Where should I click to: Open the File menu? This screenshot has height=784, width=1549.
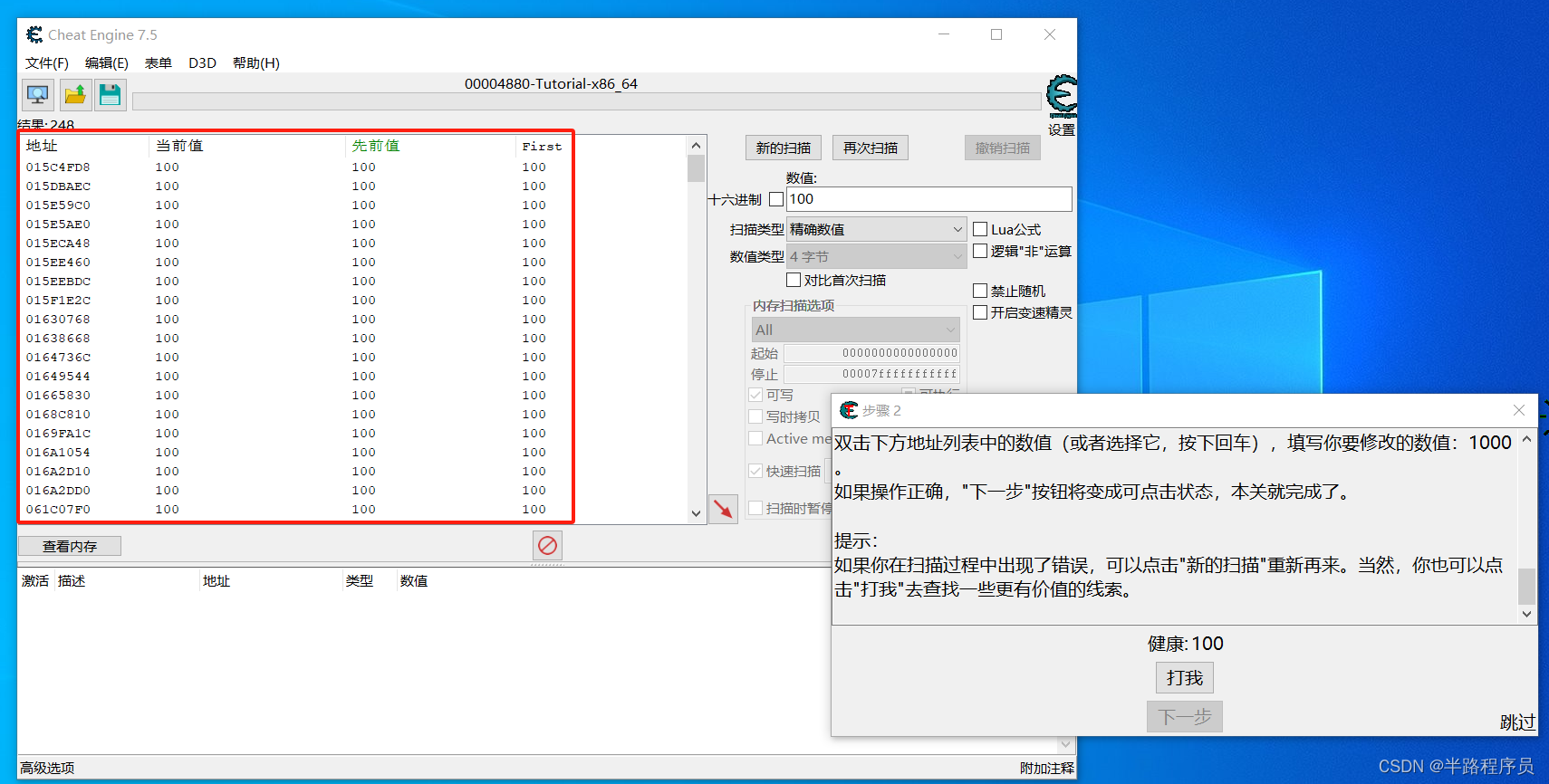47,62
